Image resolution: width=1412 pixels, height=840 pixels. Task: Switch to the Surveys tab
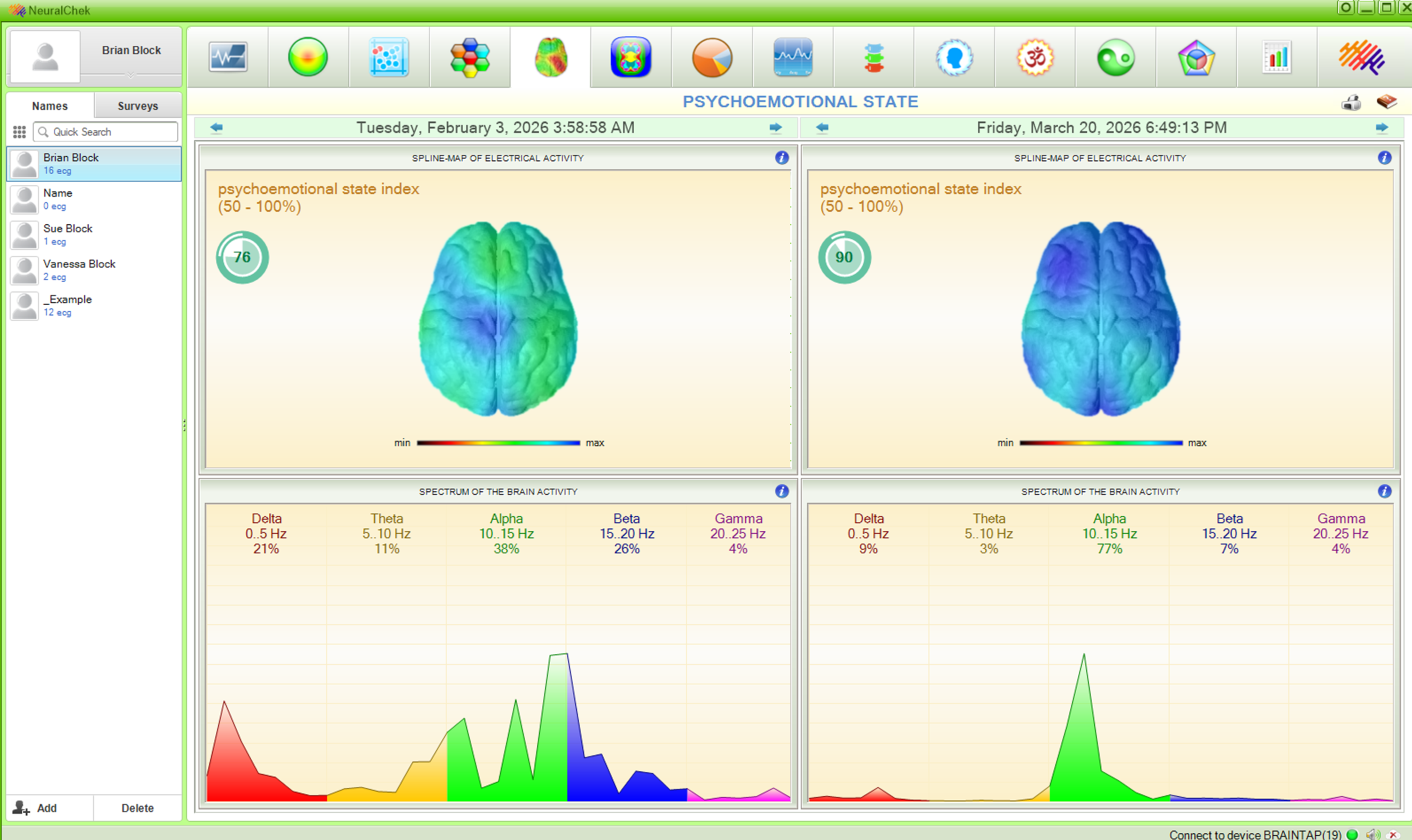point(137,106)
